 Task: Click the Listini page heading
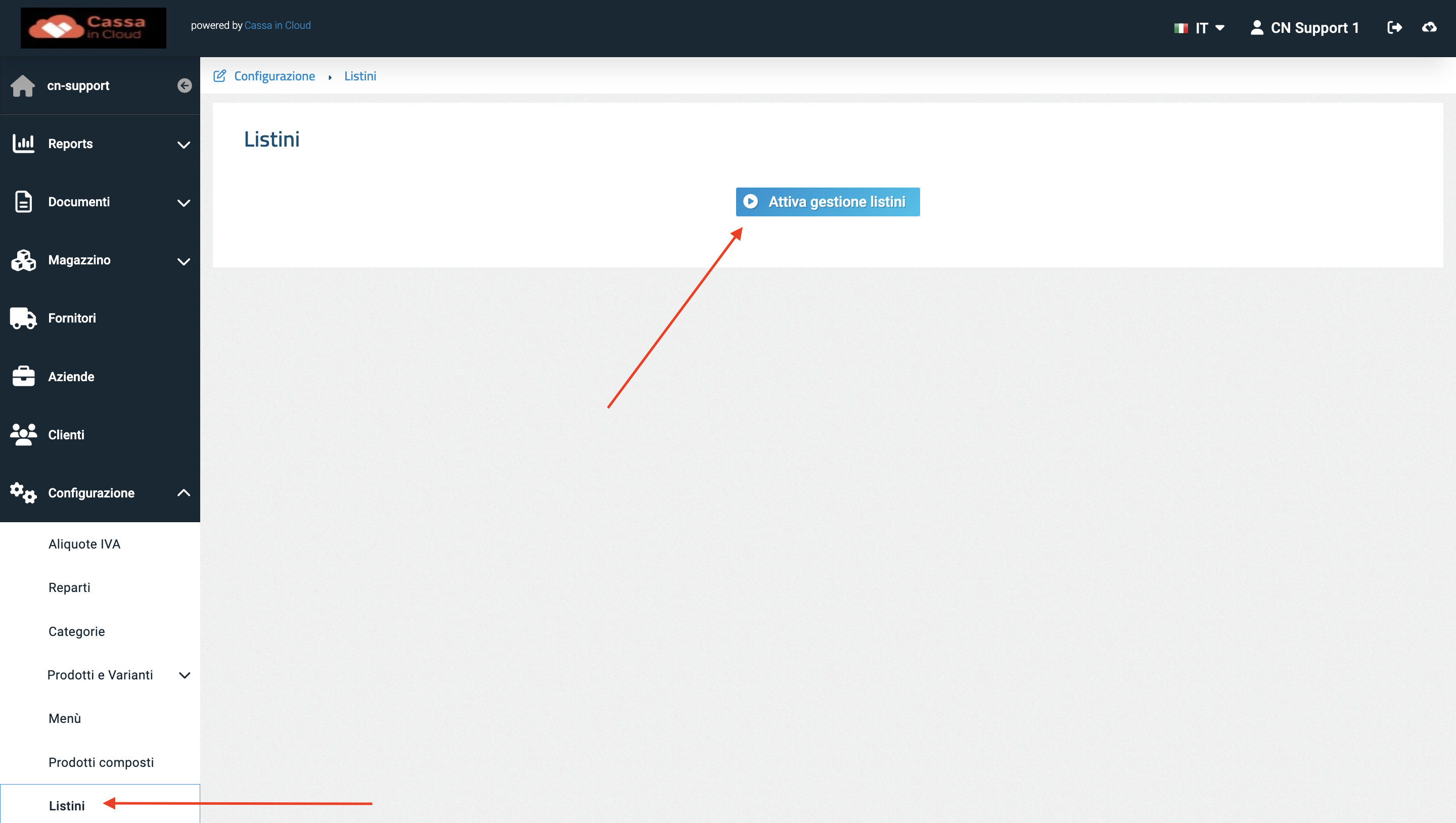pyautogui.click(x=272, y=139)
